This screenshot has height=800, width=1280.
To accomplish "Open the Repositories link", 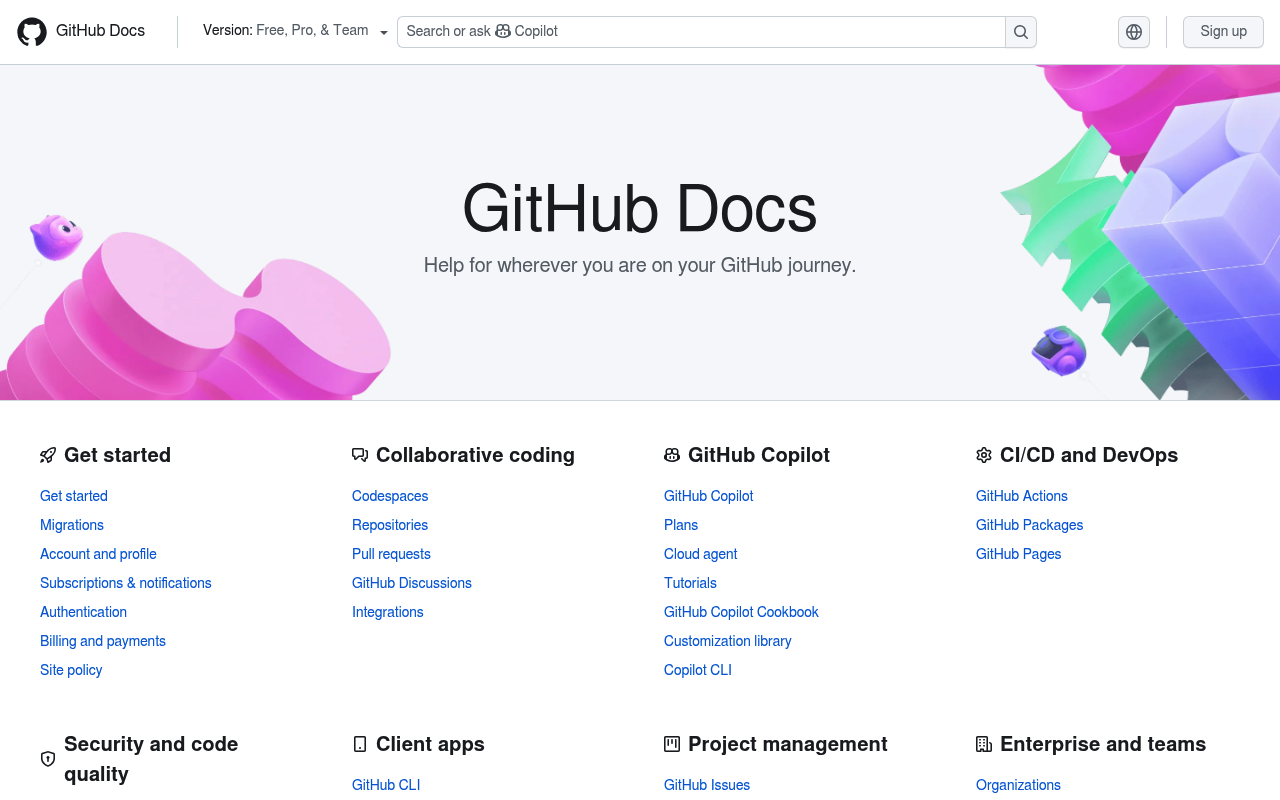I will click(390, 525).
